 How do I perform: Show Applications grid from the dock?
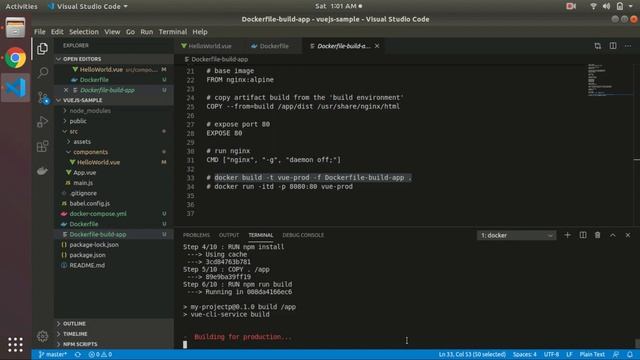coord(16,344)
